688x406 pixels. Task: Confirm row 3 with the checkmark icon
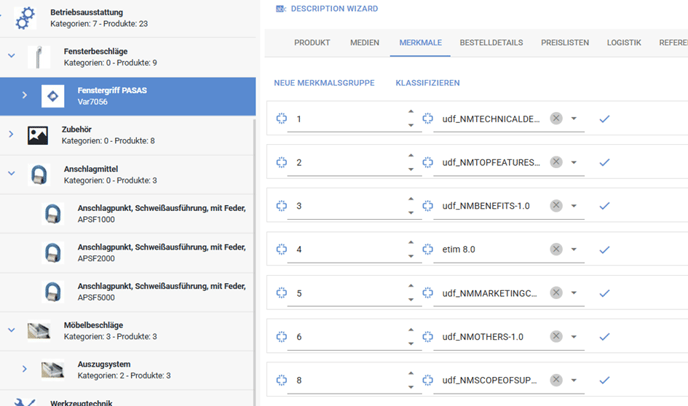click(x=604, y=206)
